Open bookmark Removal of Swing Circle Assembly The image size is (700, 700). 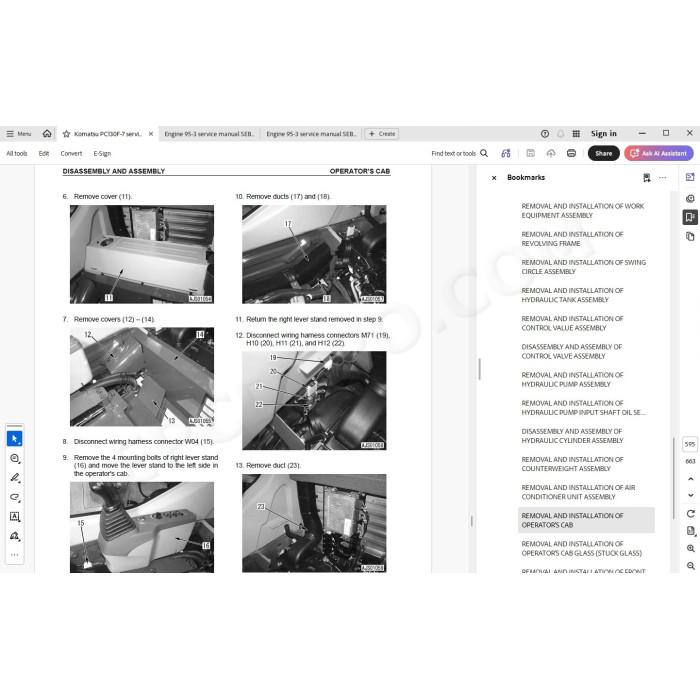point(583,267)
